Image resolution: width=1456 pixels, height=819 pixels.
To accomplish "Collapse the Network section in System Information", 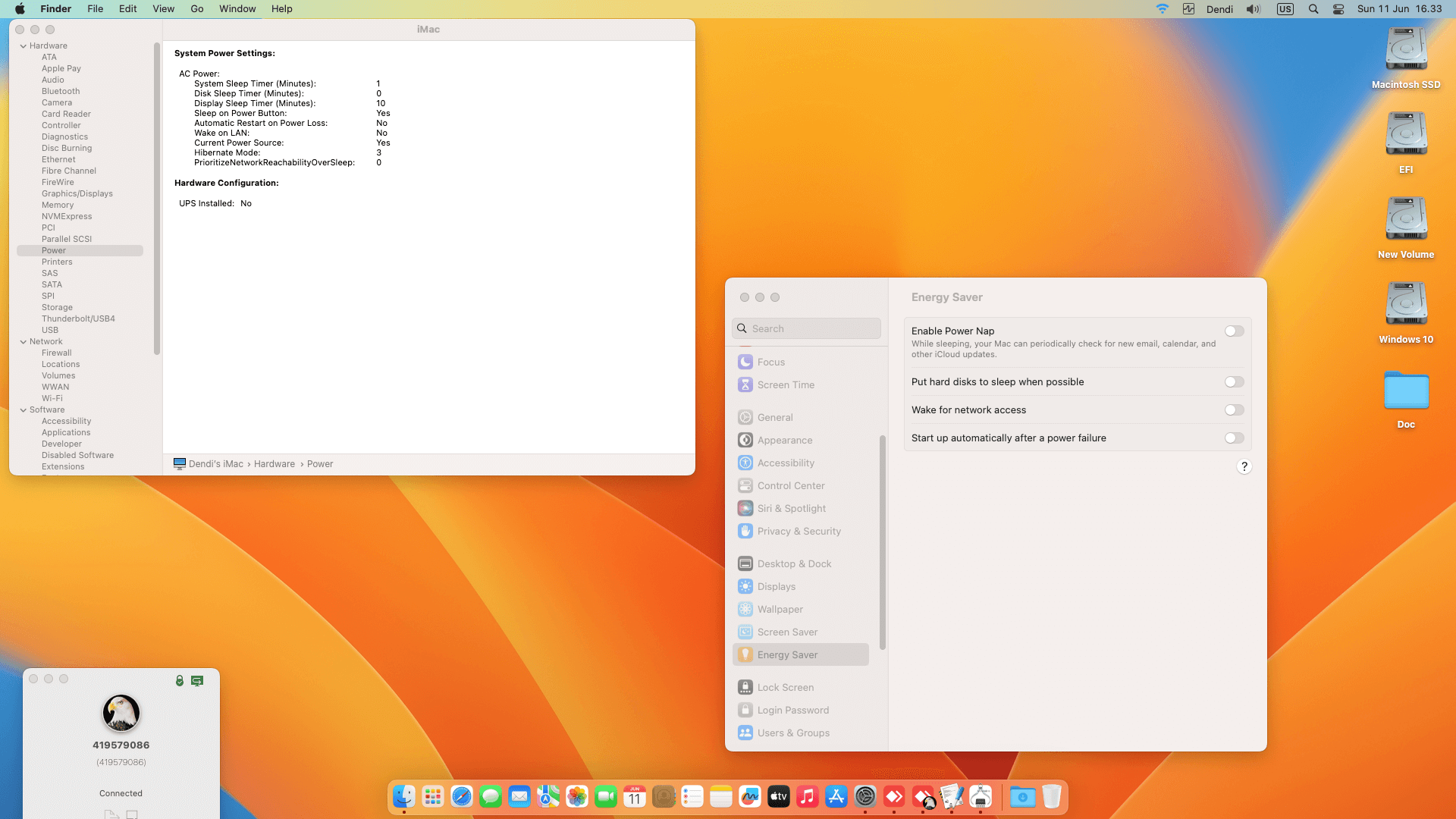I will (24, 341).
